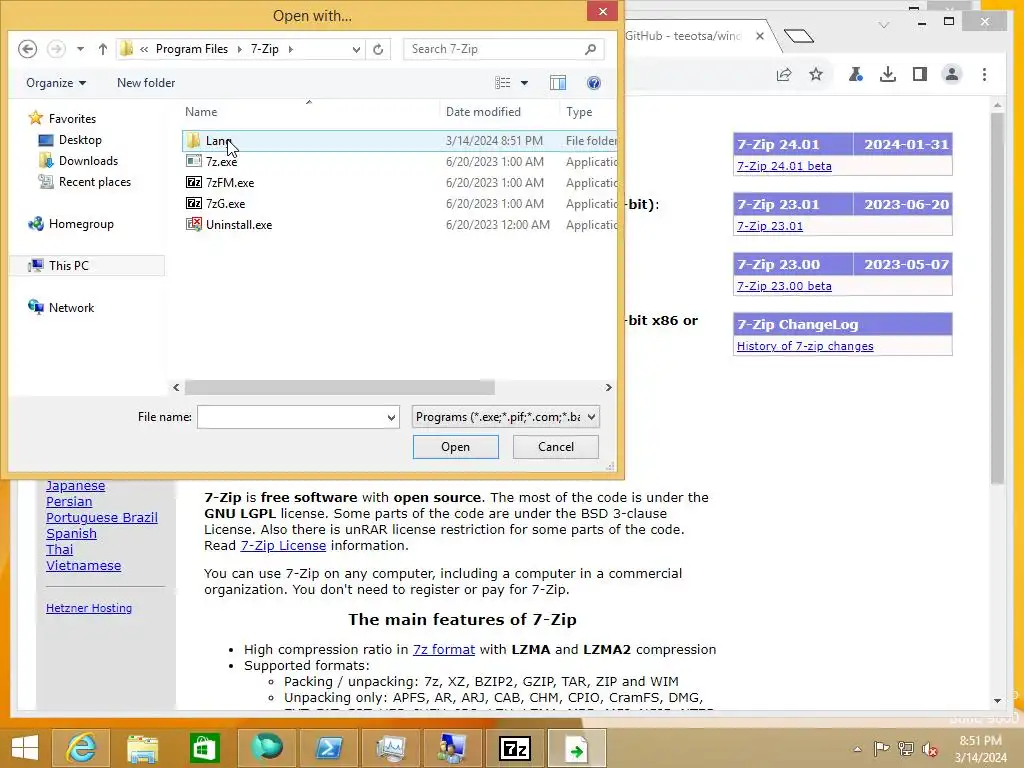Open the Programs file type dropdown
The width and height of the screenshot is (1024, 768).
click(505, 417)
